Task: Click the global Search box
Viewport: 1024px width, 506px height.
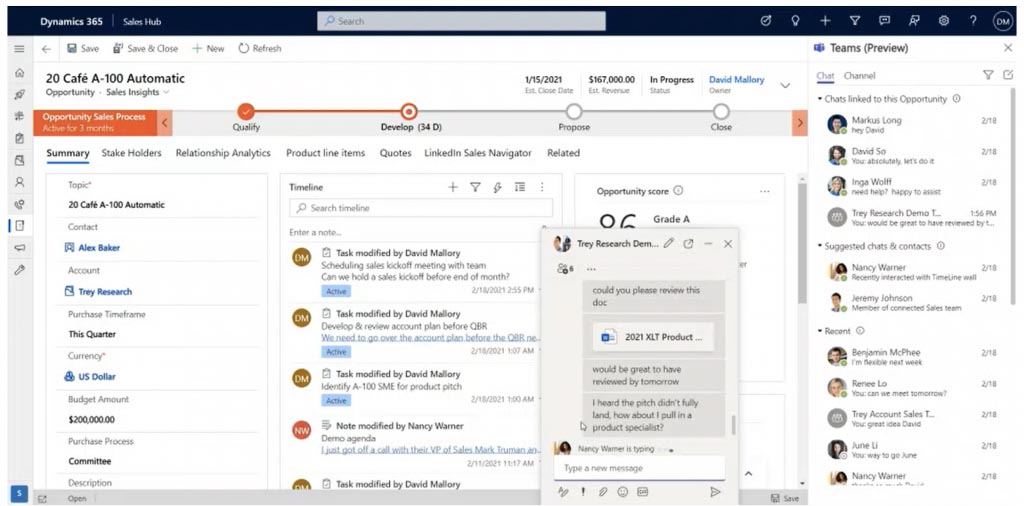Action: (x=462, y=21)
